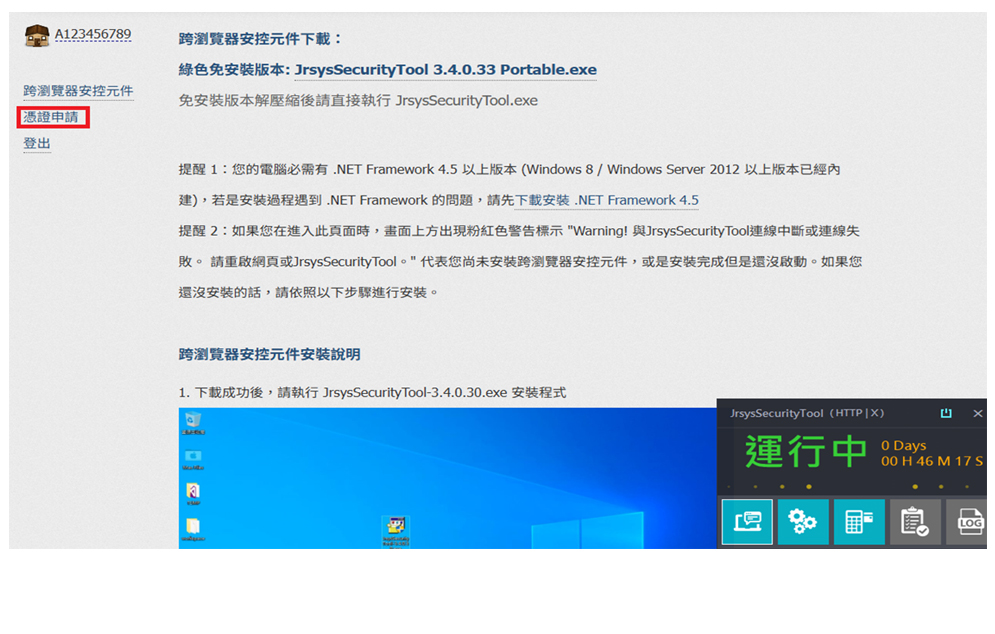
Task: Close the JrsysSecurityTool panel with X
Action: pos(977,413)
